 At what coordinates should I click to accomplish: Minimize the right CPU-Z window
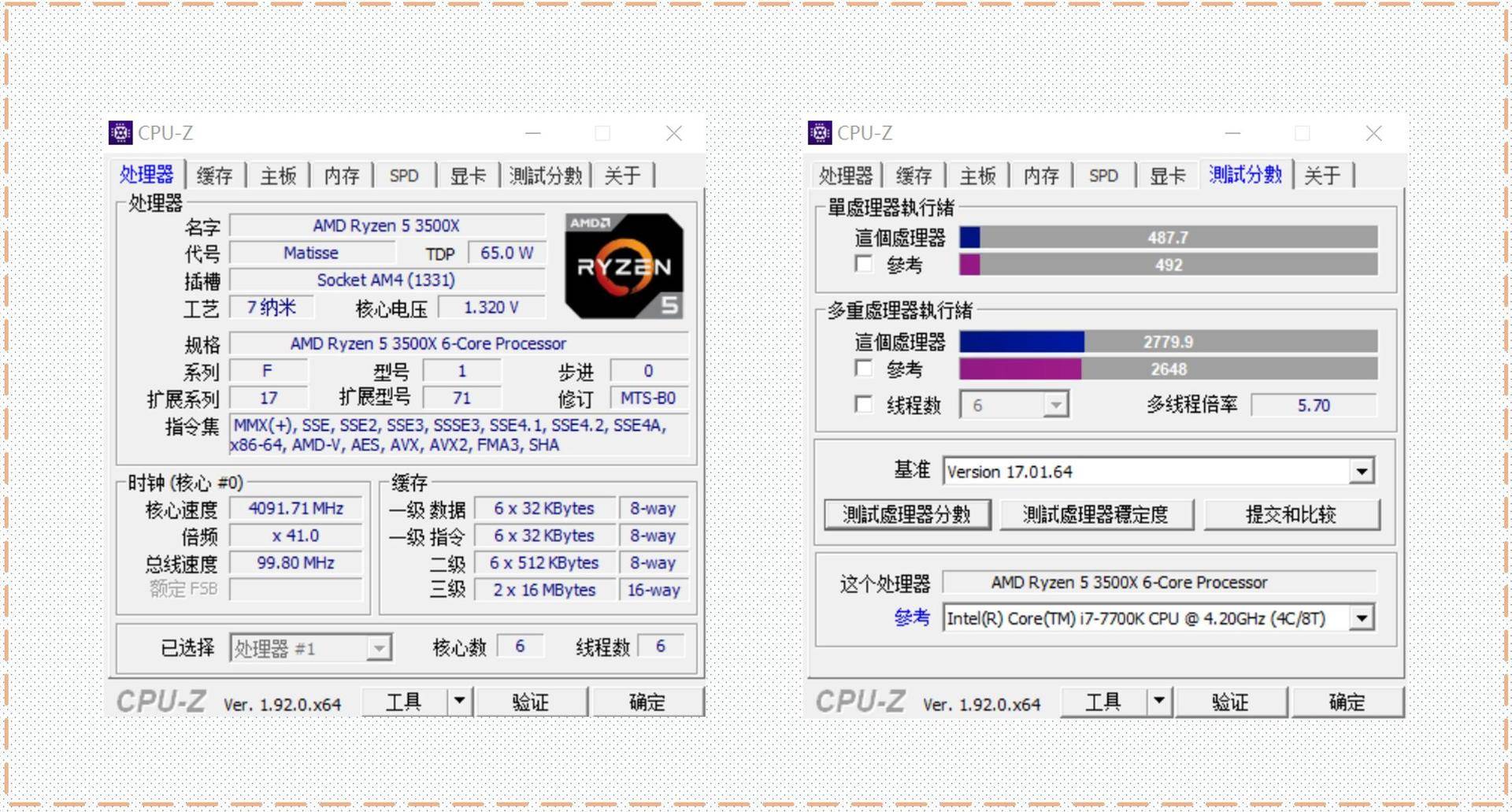click(x=1232, y=134)
